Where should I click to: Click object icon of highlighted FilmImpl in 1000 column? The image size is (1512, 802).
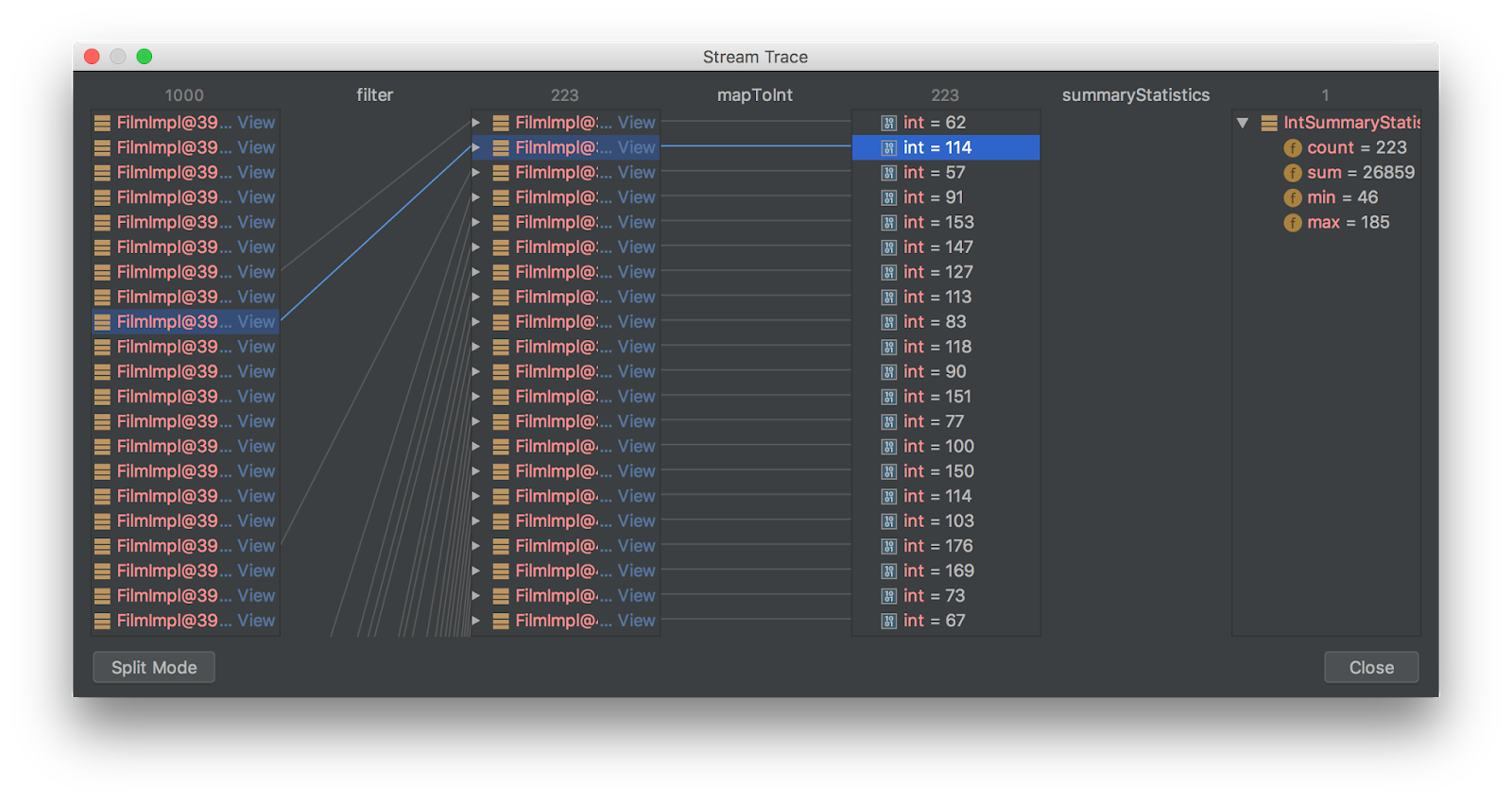(102, 322)
